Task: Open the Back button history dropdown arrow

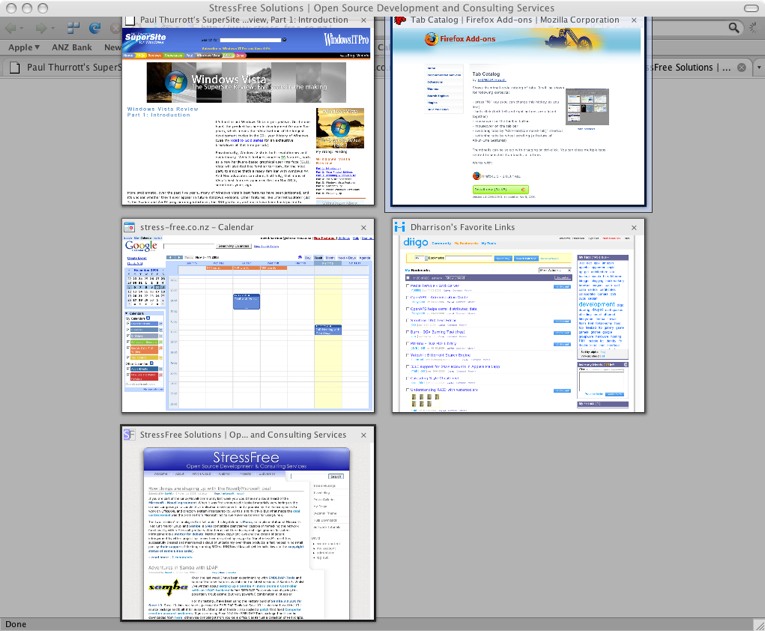Action: pyautogui.click(x=23, y=28)
